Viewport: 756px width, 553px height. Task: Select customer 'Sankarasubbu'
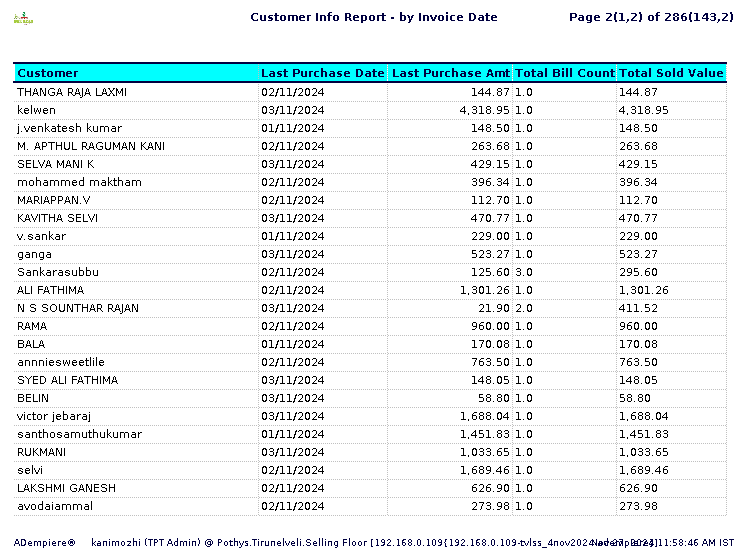[58, 272]
